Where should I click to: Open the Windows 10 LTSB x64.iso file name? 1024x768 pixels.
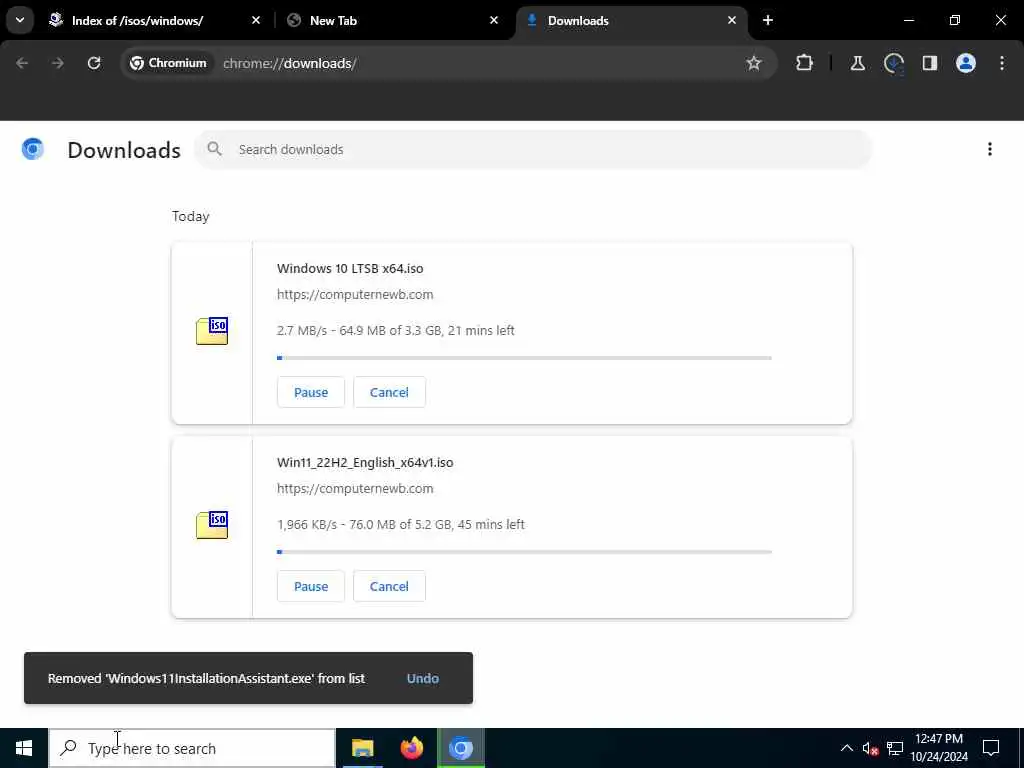pos(350,268)
